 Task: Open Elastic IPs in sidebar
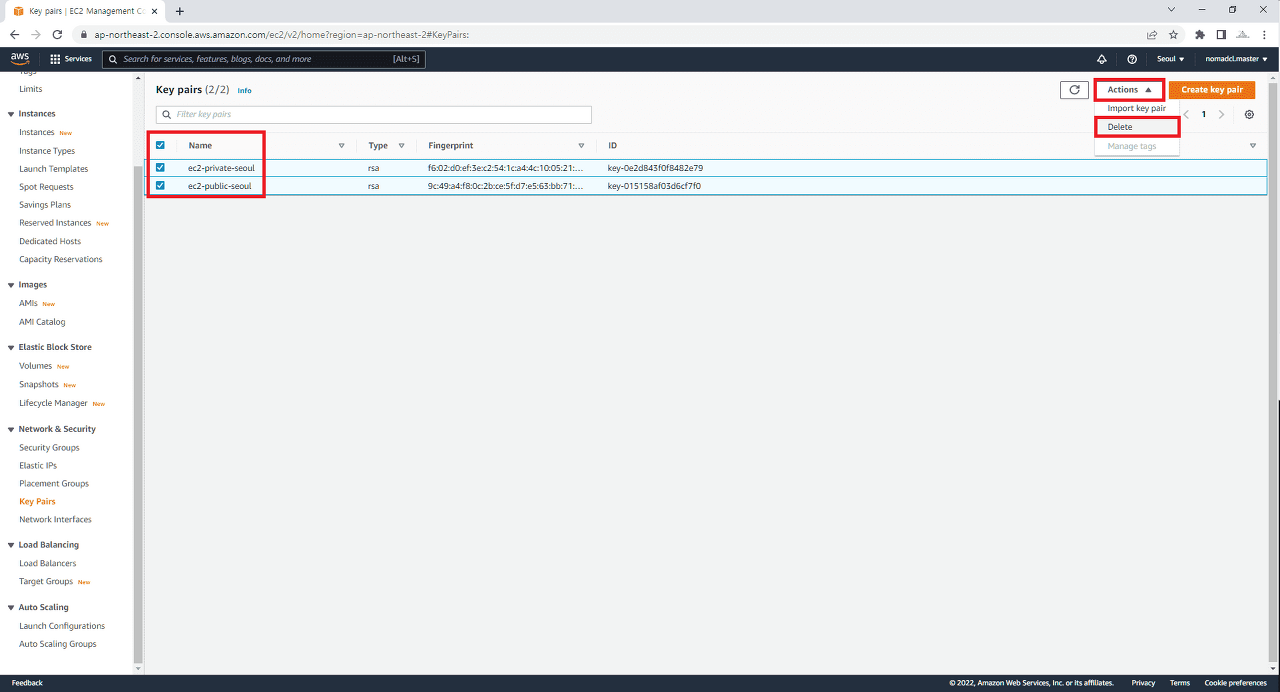tap(38, 465)
